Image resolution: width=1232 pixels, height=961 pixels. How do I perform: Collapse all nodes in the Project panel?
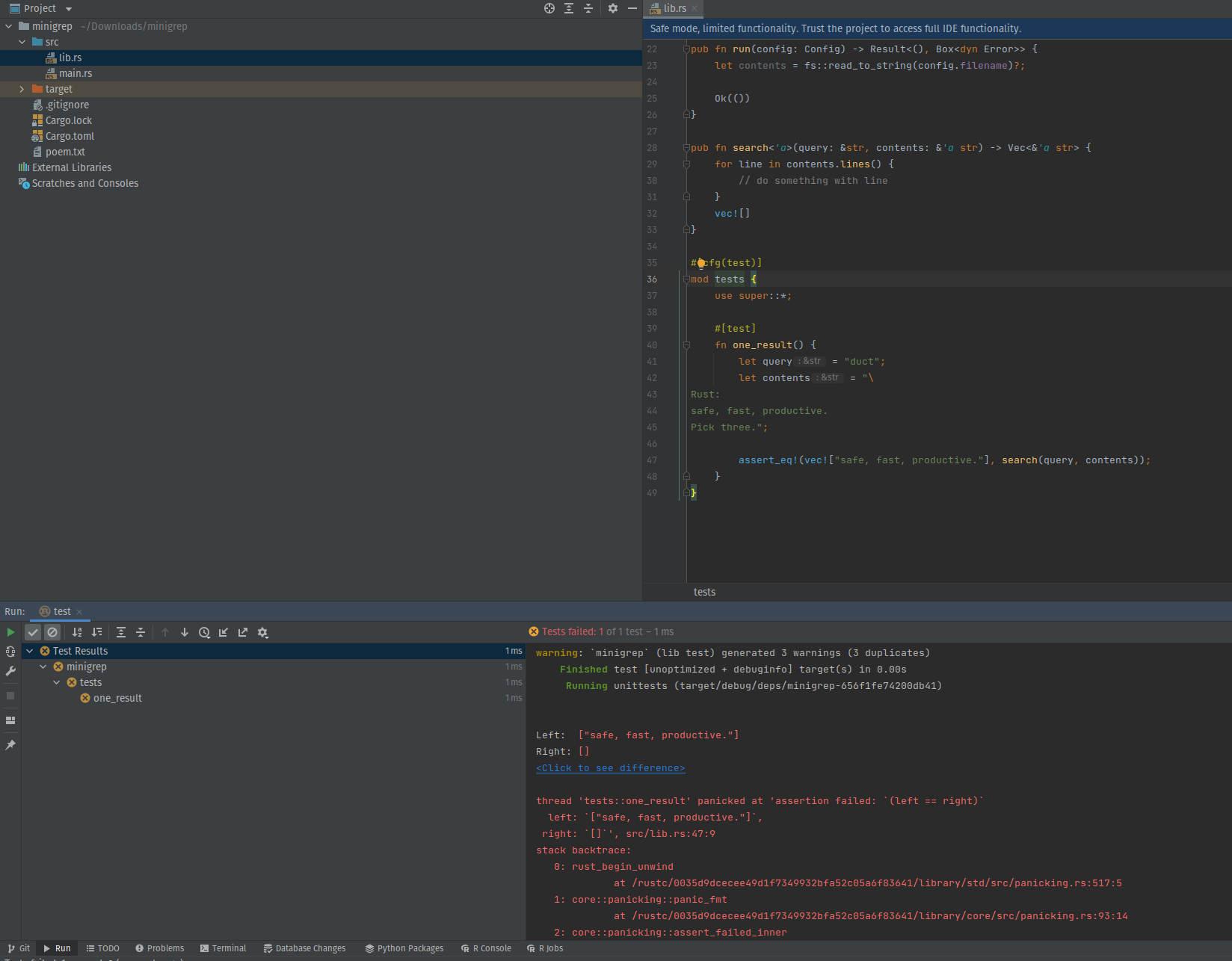588,8
